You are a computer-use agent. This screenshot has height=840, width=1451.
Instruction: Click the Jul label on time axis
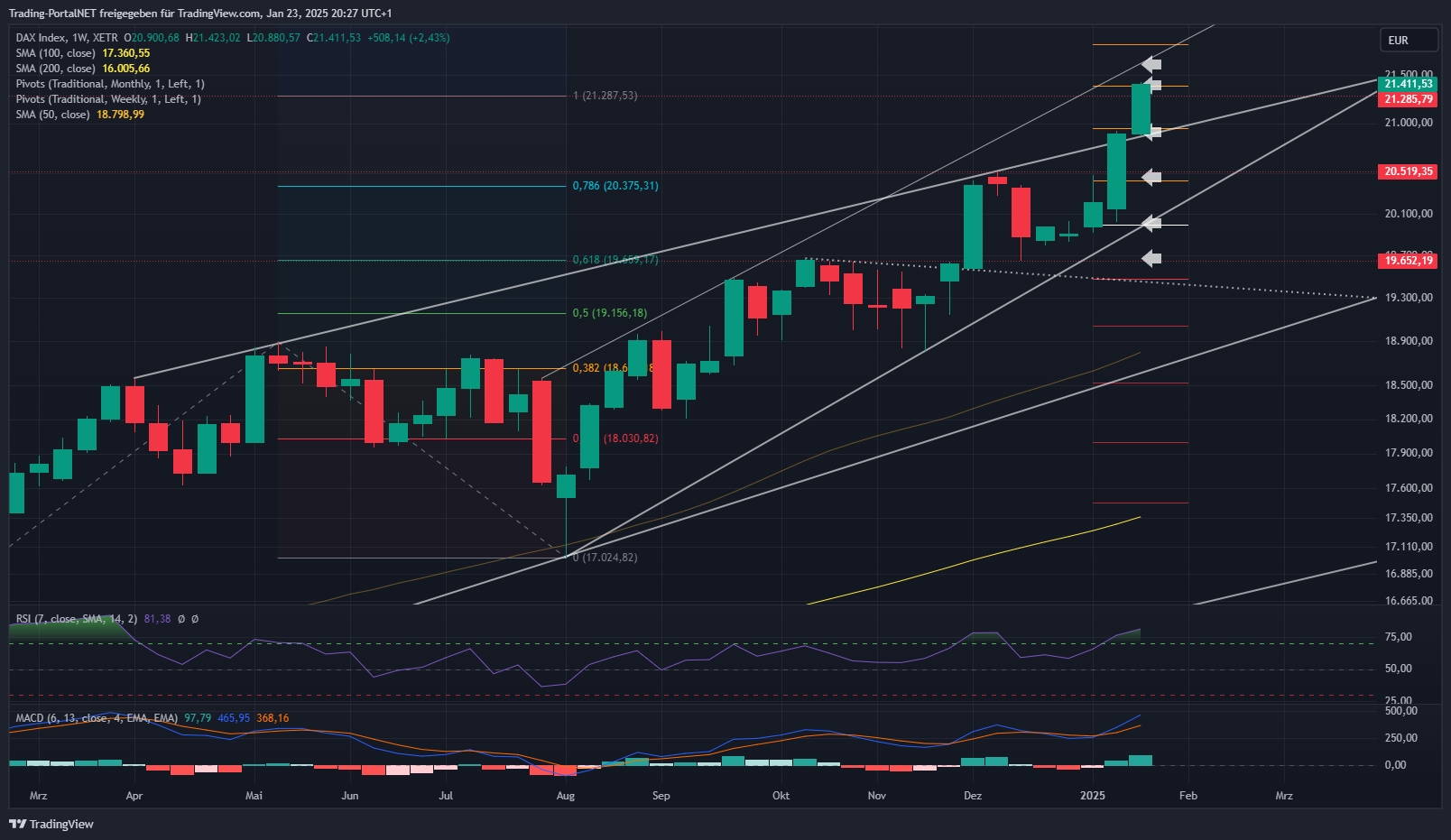click(446, 796)
